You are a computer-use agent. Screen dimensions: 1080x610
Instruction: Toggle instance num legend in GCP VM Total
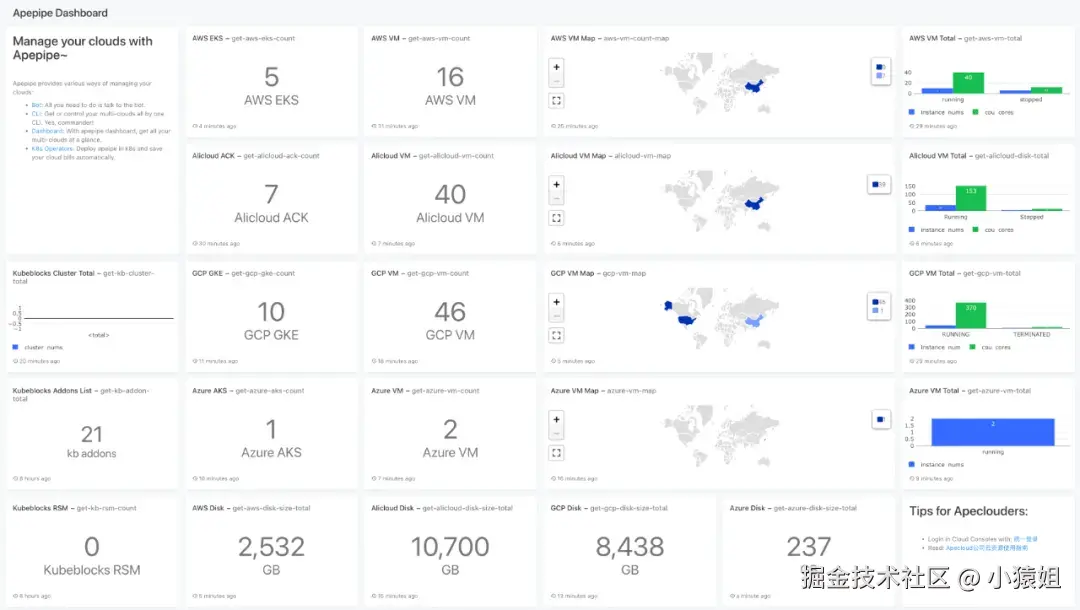[x=934, y=348]
